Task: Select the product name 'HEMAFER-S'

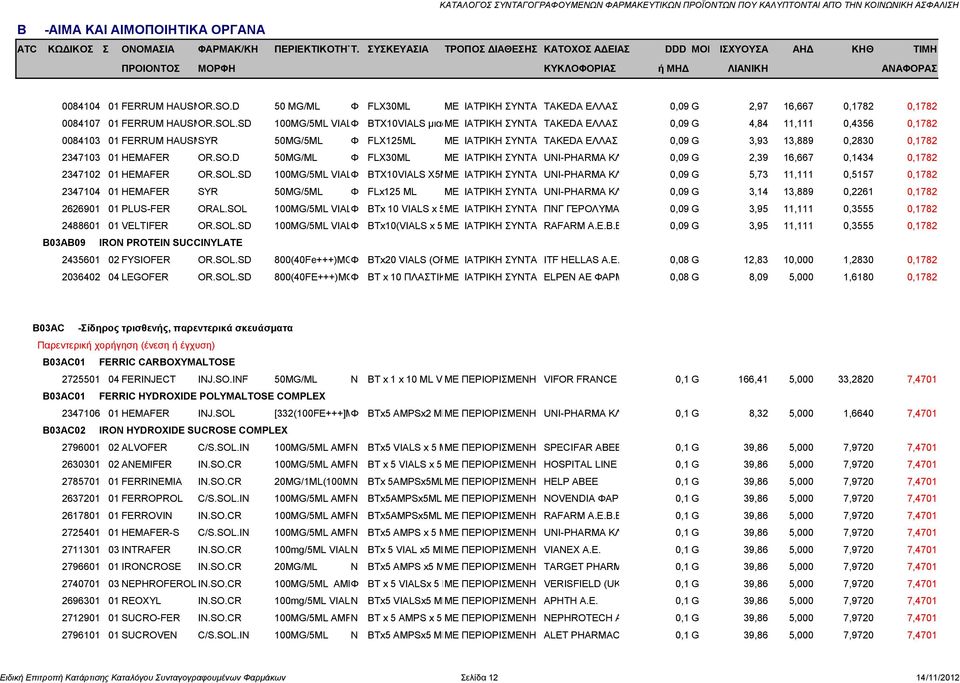Action: pyautogui.click(x=150, y=533)
